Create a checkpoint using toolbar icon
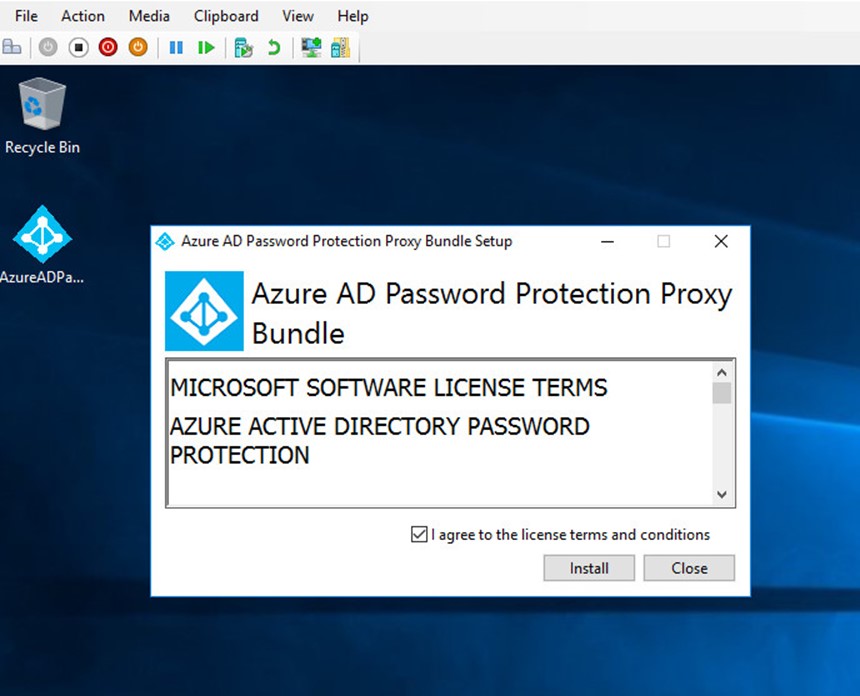This screenshot has width=860, height=696. coord(243,48)
